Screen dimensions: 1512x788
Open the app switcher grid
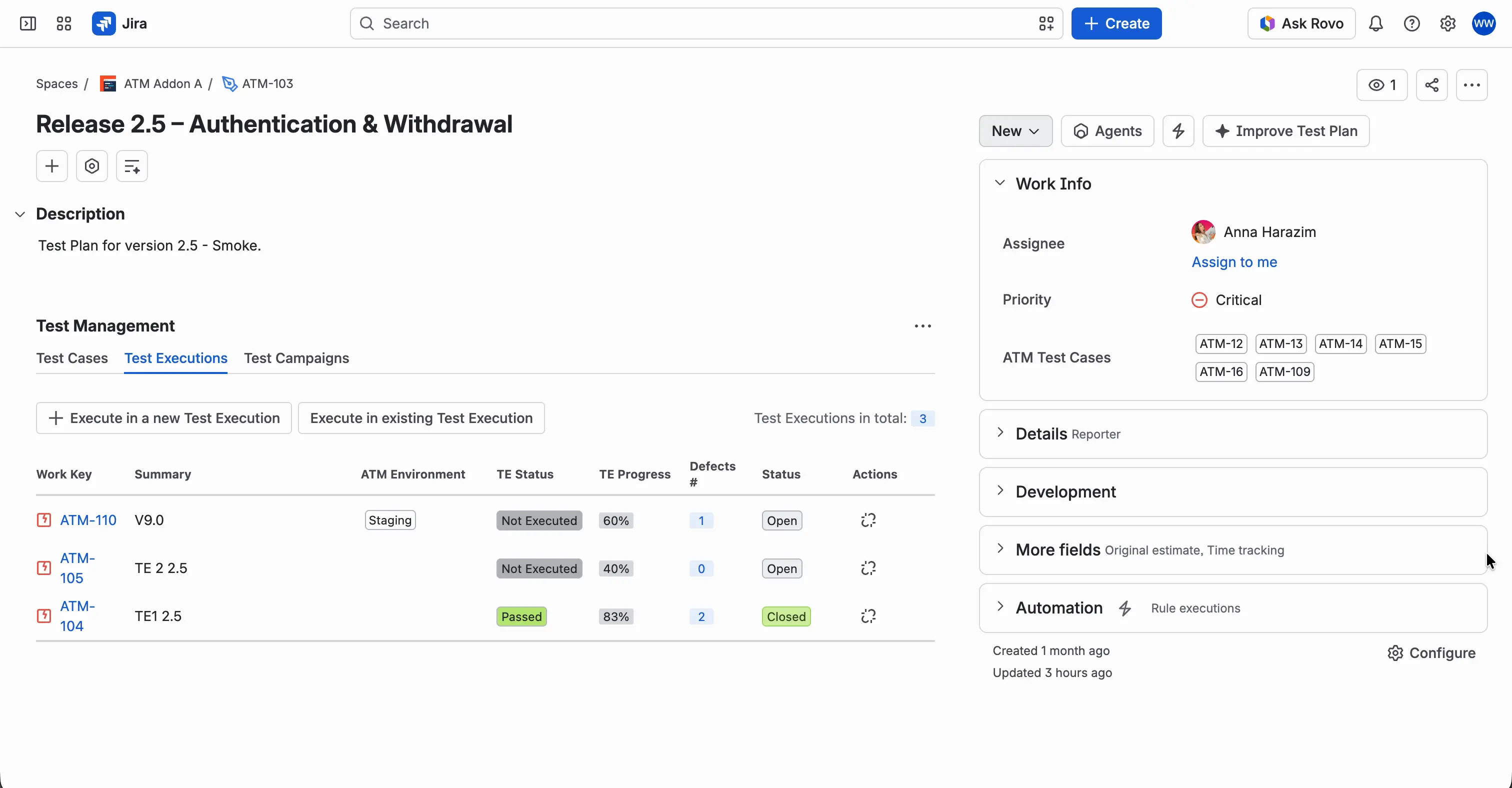point(63,23)
